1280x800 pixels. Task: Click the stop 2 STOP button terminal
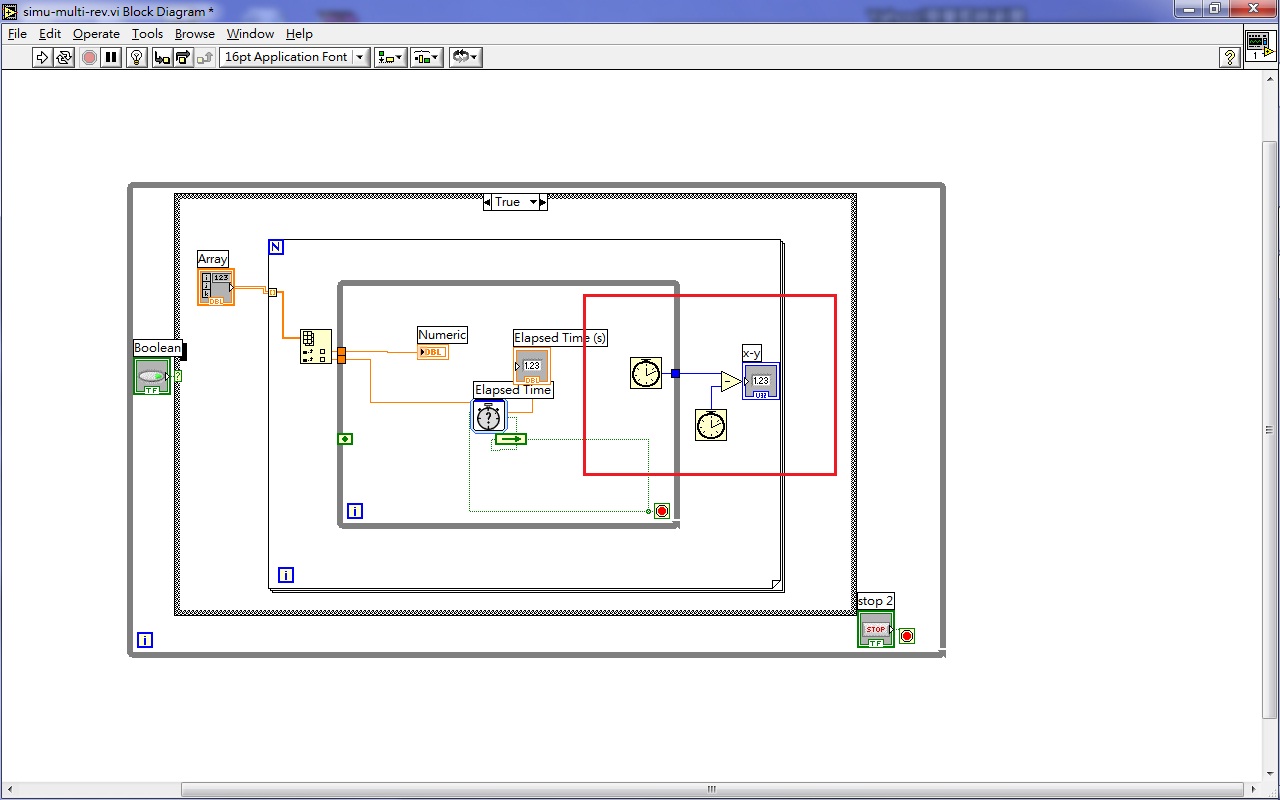point(874,628)
